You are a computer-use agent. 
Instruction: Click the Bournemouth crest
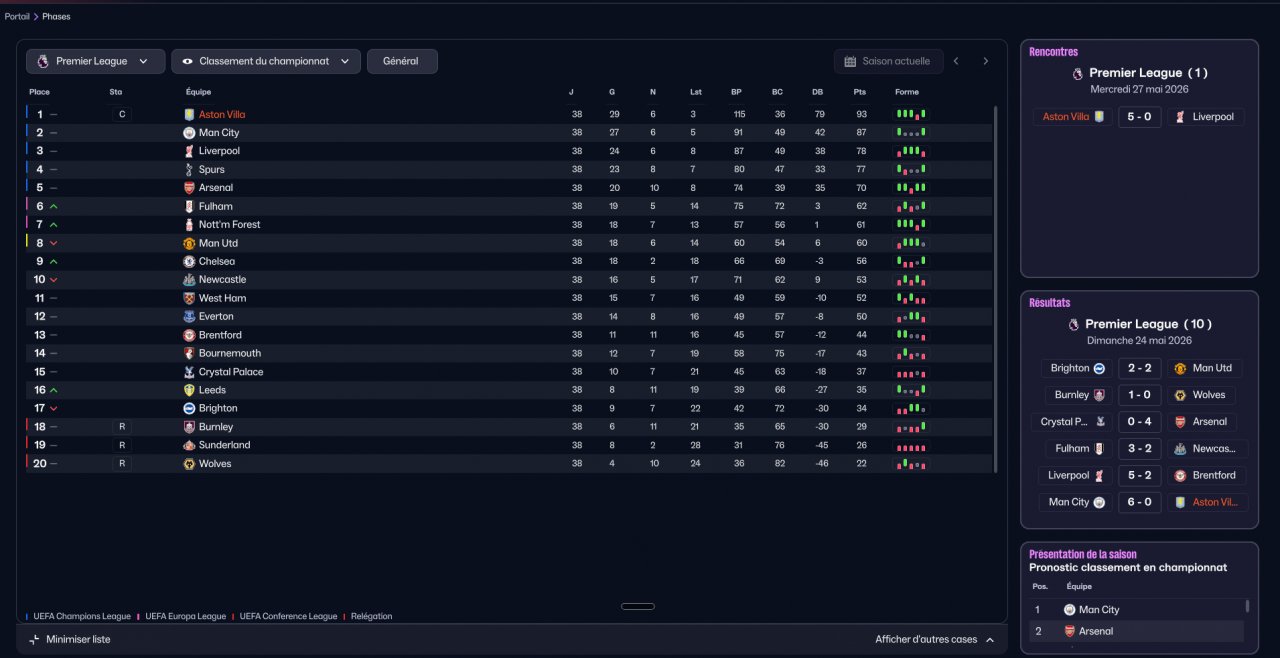click(189, 353)
